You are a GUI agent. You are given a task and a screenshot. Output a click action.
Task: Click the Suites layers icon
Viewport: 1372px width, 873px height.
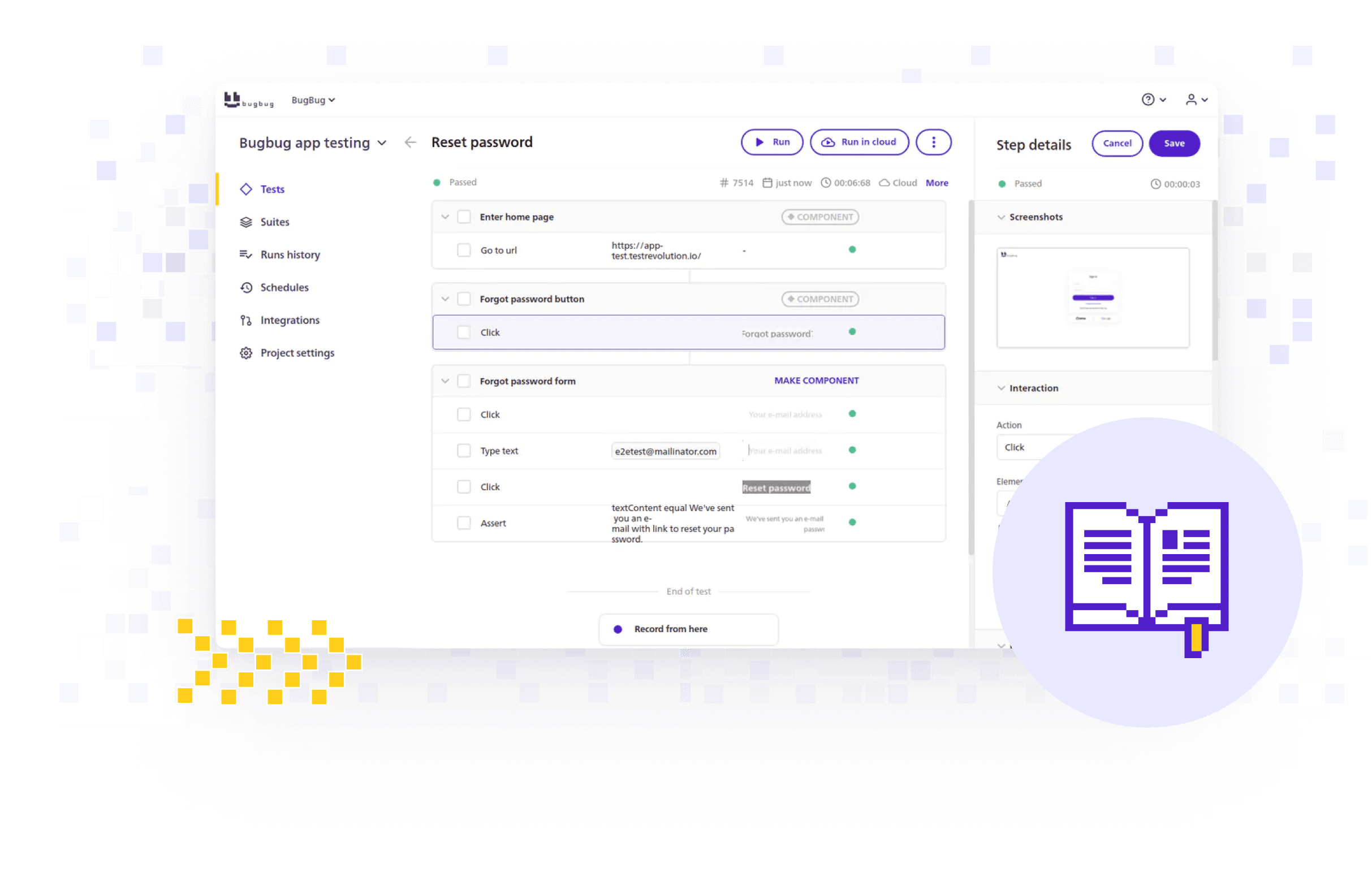245,222
